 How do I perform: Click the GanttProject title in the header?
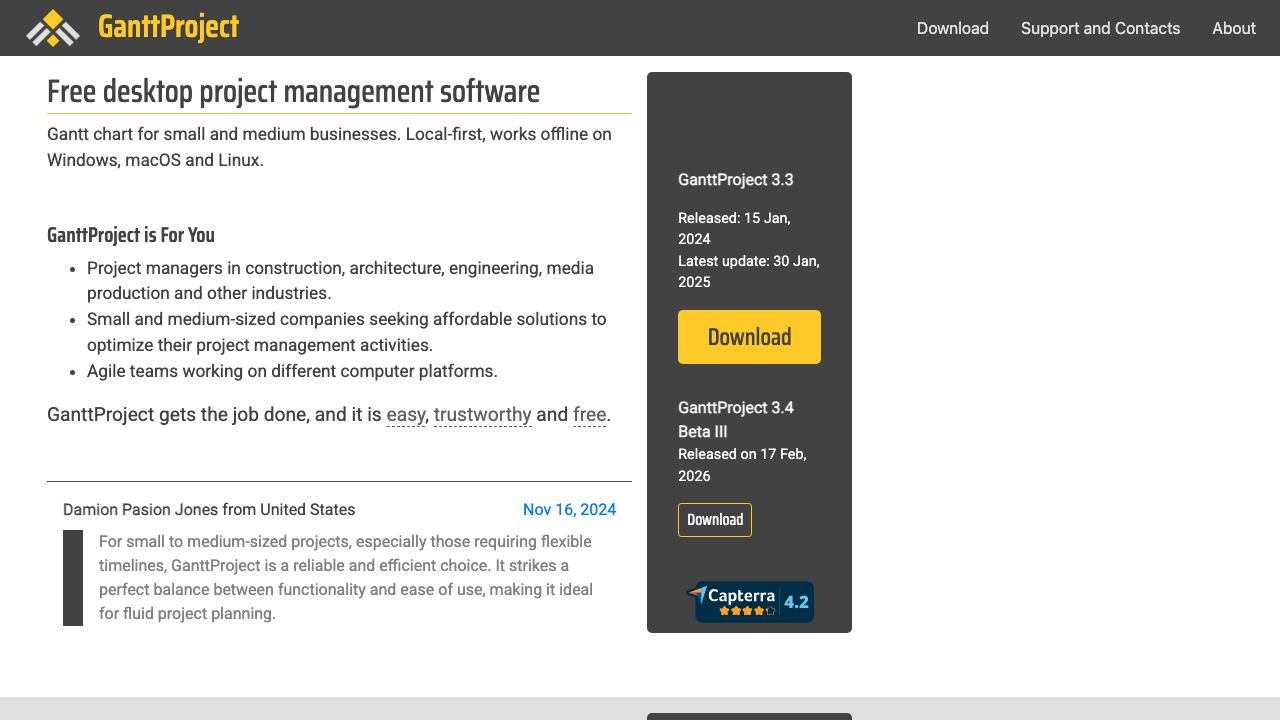[169, 27]
